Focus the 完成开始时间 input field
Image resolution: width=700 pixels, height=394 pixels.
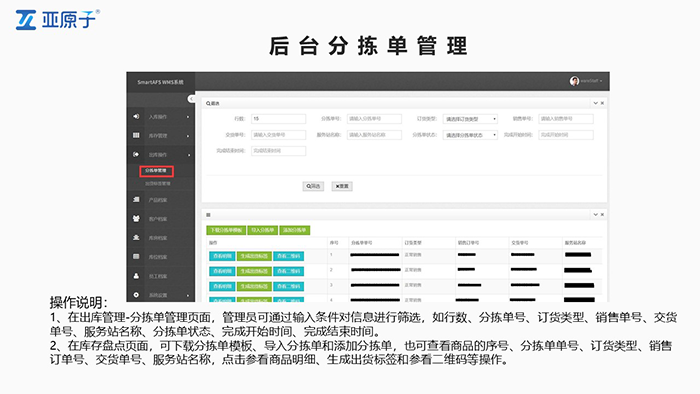566,135
